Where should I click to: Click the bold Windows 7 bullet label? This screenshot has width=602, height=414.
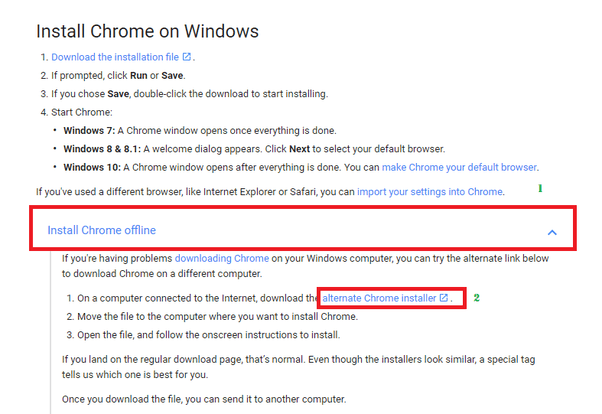click(93, 131)
